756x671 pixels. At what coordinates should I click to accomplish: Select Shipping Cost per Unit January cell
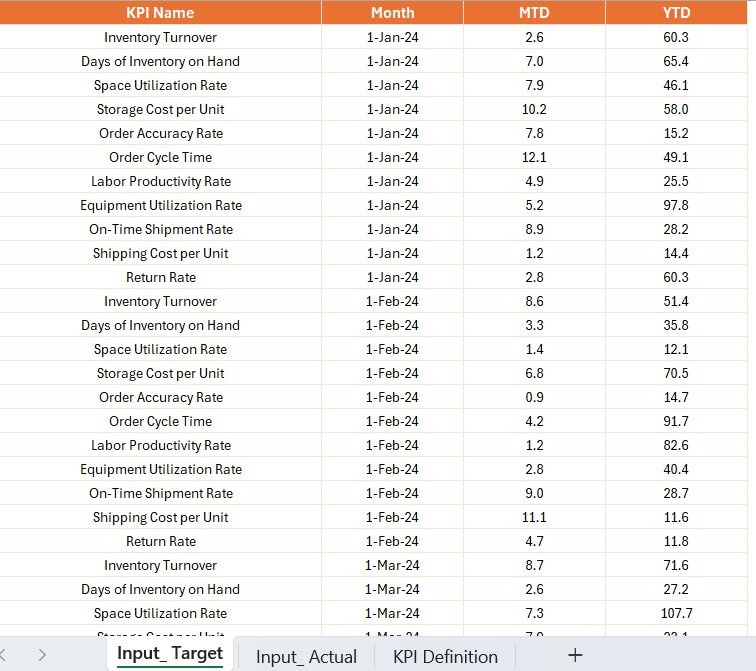[160, 253]
